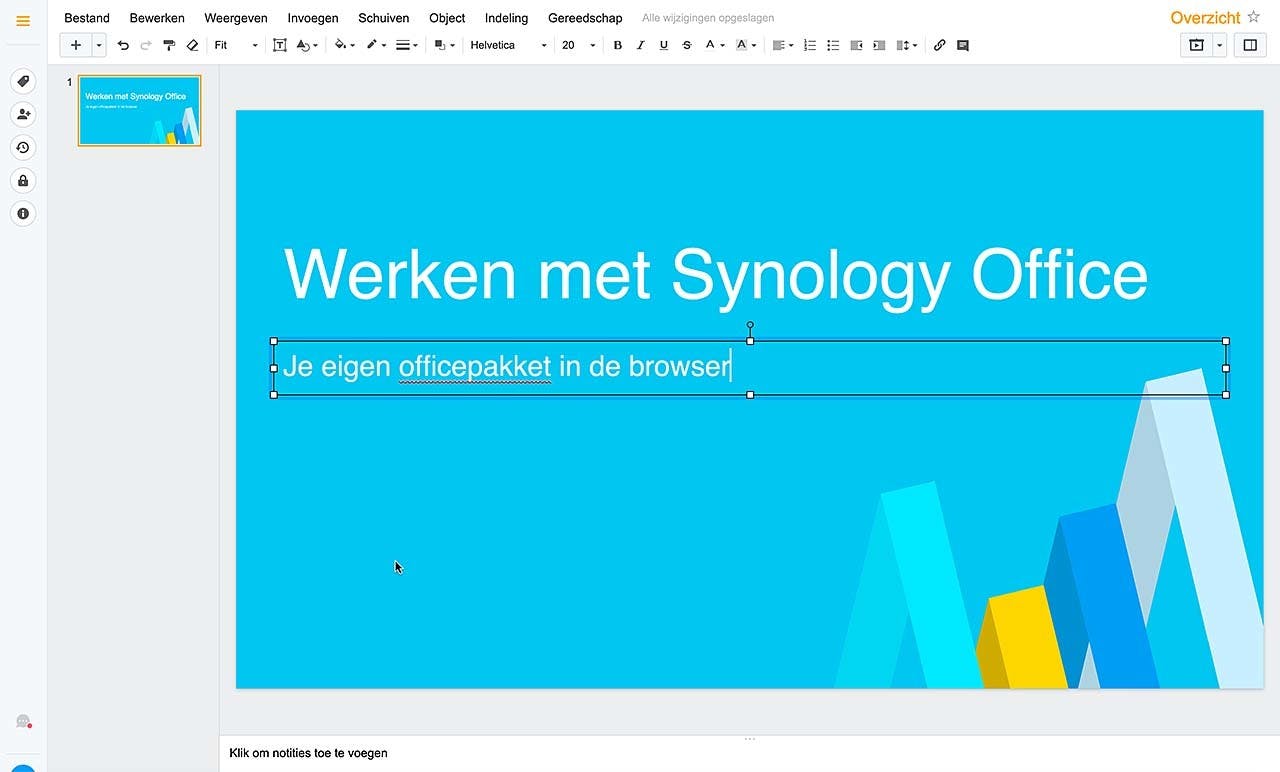Select slide 1 thumbnail in the panel
Screen dimensions: 1280x772
click(x=140, y=111)
